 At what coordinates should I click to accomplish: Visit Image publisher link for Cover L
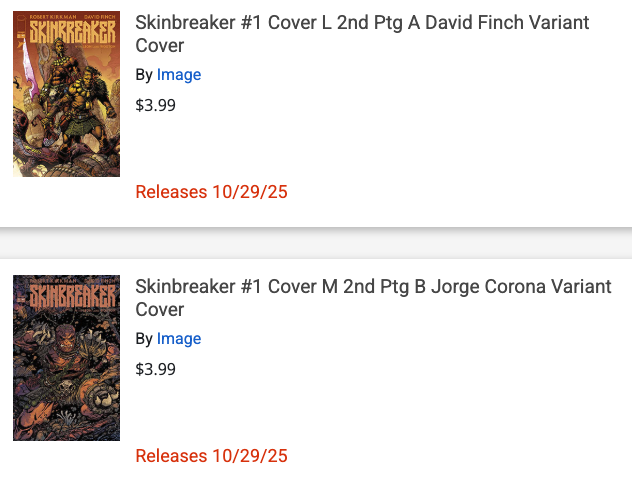click(x=179, y=75)
